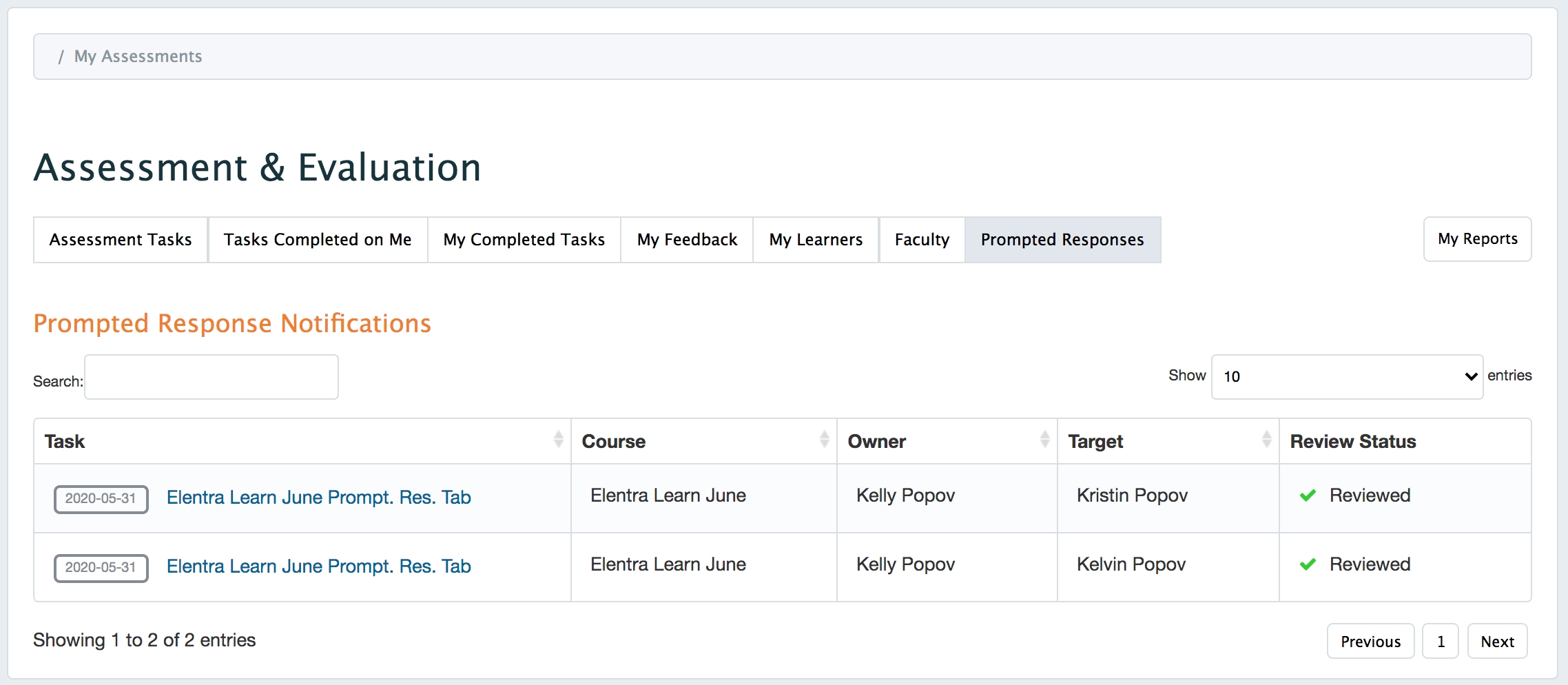Select the My Feedback tab
The width and height of the screenshot is (1568, 685).
[x=687, y=240]
